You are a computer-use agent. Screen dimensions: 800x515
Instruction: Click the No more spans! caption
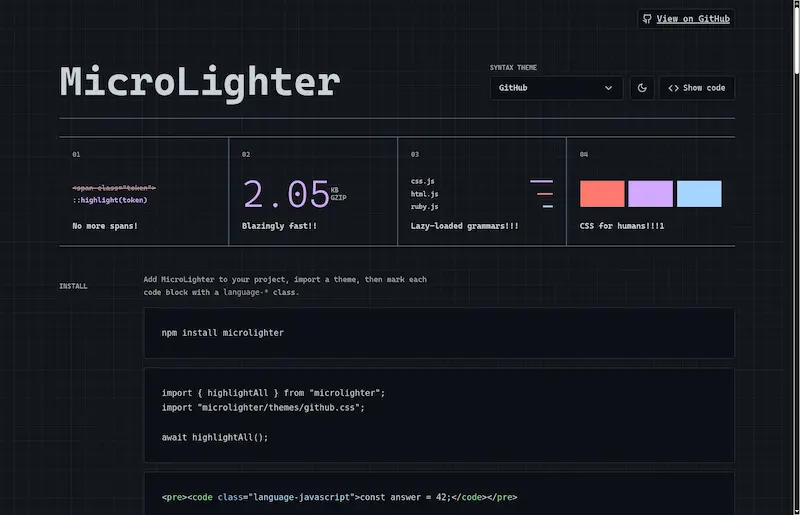(x=105, y=226)
